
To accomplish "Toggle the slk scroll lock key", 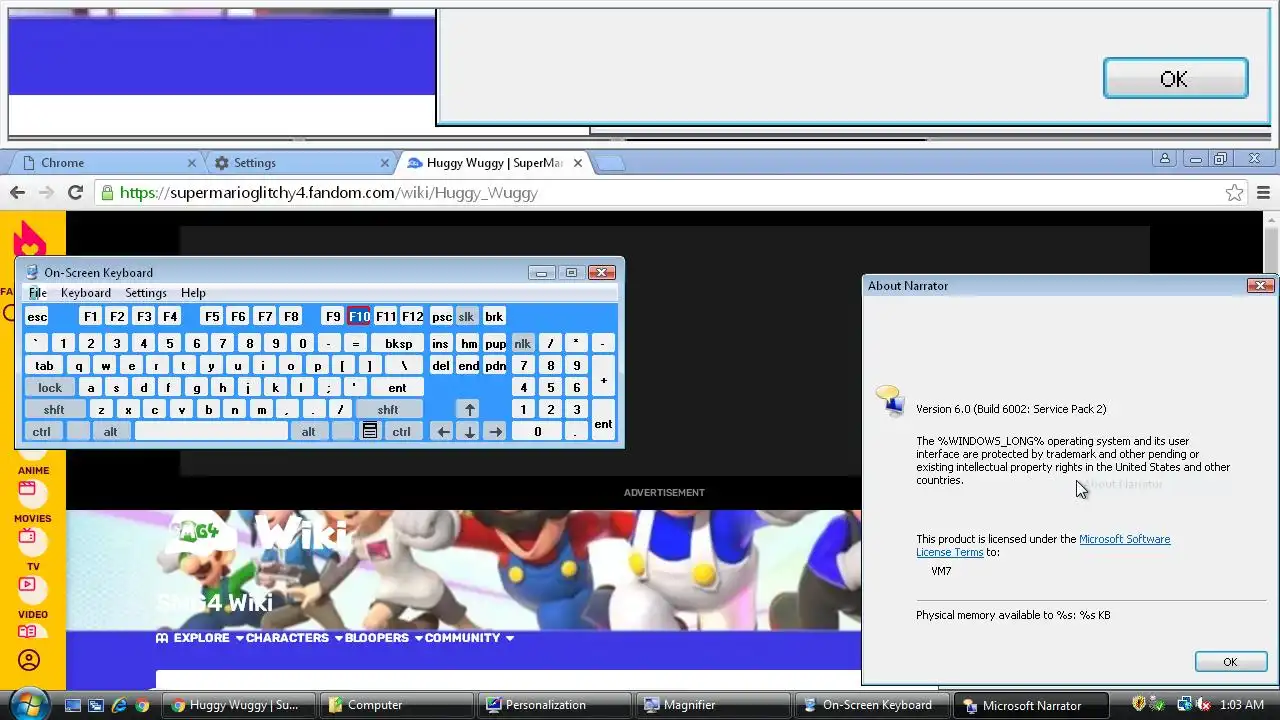I will (x=466, y=317).
